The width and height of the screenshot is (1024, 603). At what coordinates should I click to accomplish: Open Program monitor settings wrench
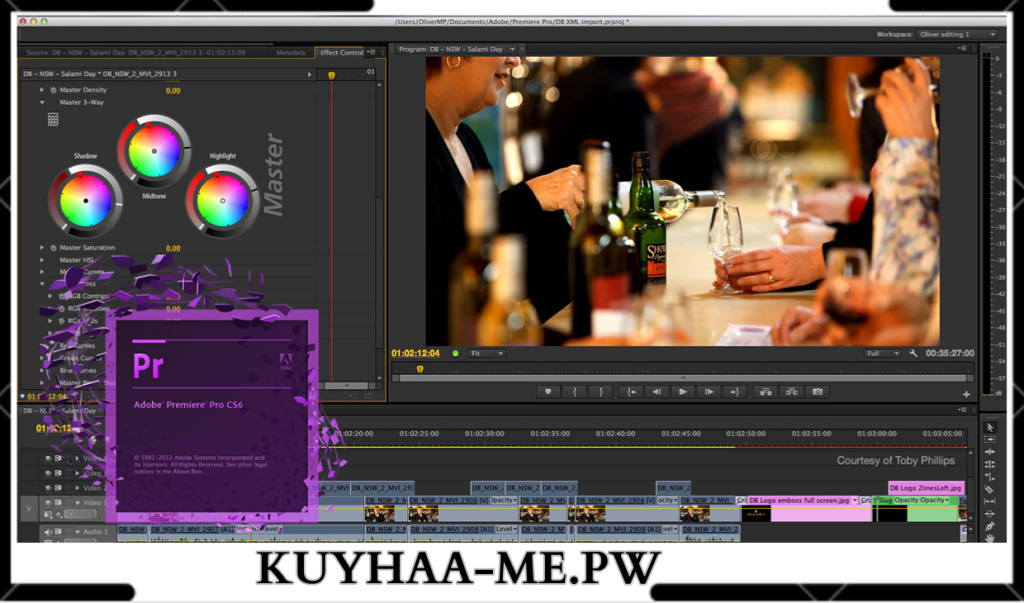913,353
